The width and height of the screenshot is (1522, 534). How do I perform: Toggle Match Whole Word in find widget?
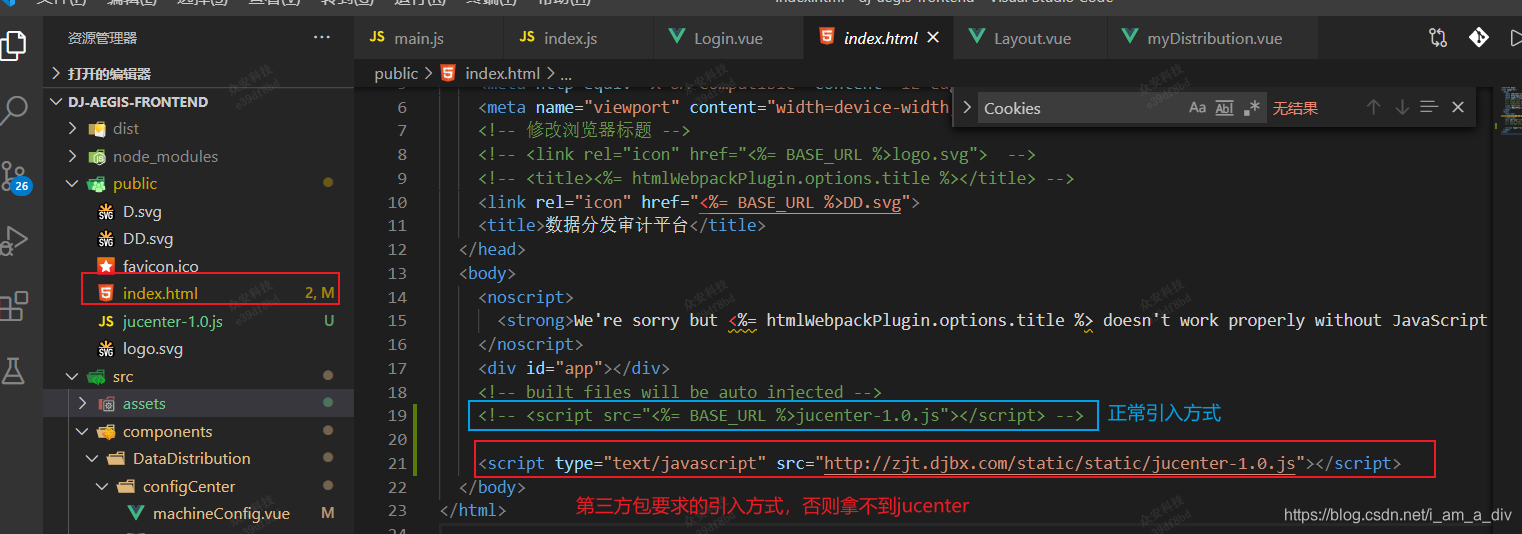coord(1224,108)
